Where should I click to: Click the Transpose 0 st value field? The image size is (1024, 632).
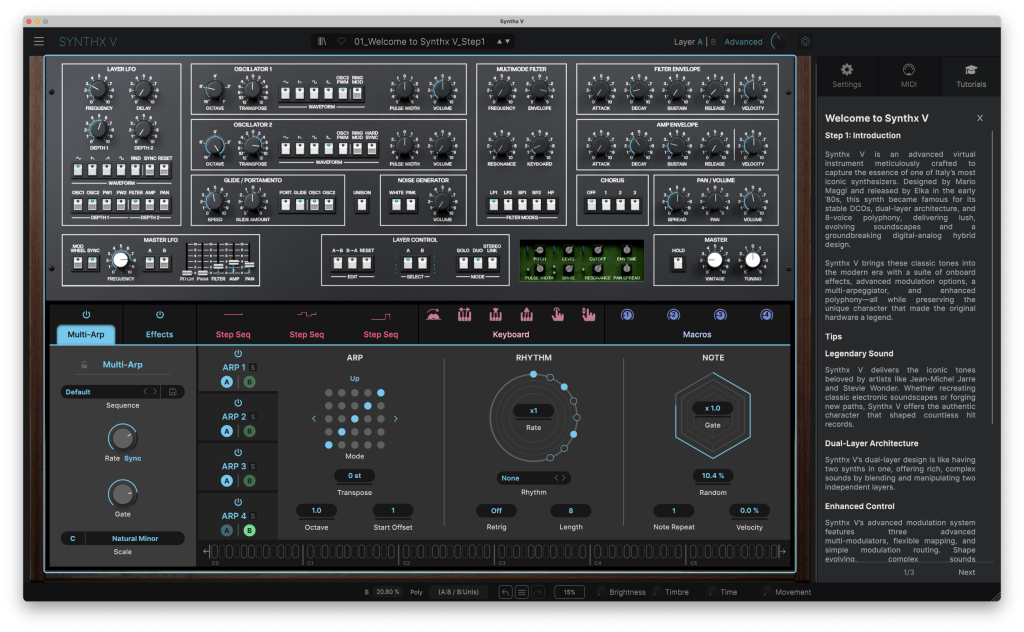[355, 475]
